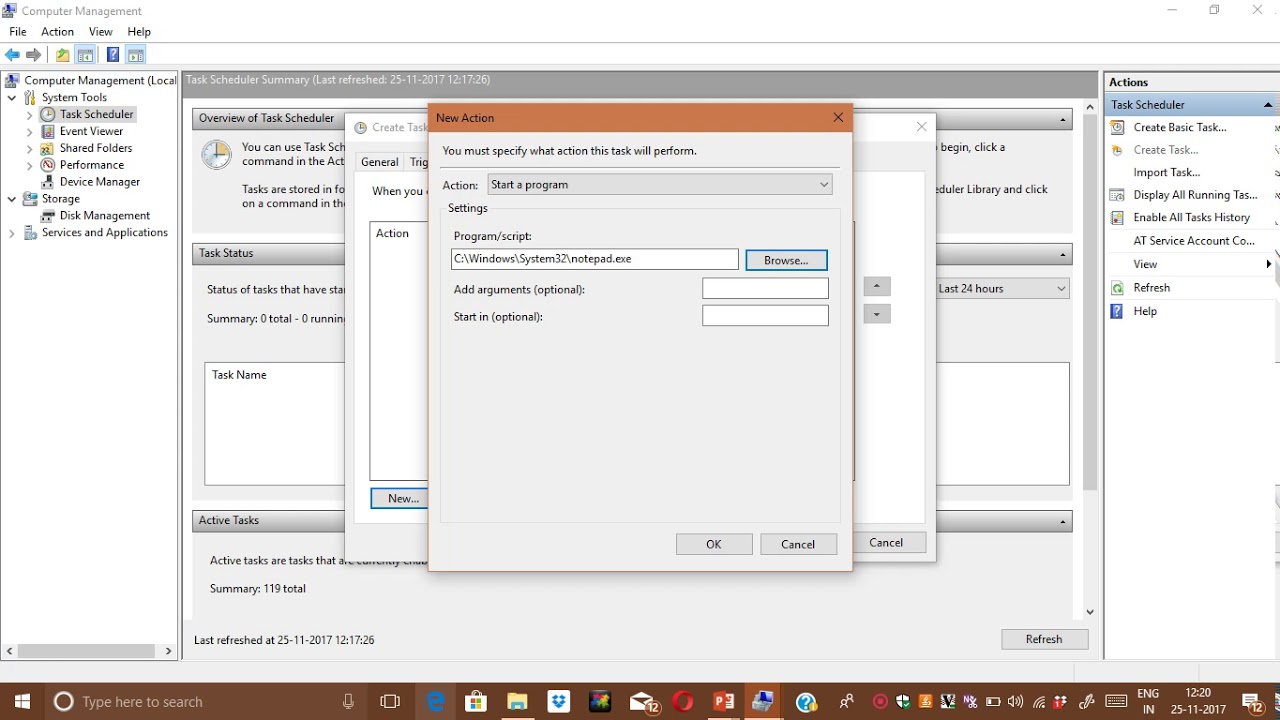Toggle Show/Hide Action Pane toolbar icon

[x=136, y=55]
